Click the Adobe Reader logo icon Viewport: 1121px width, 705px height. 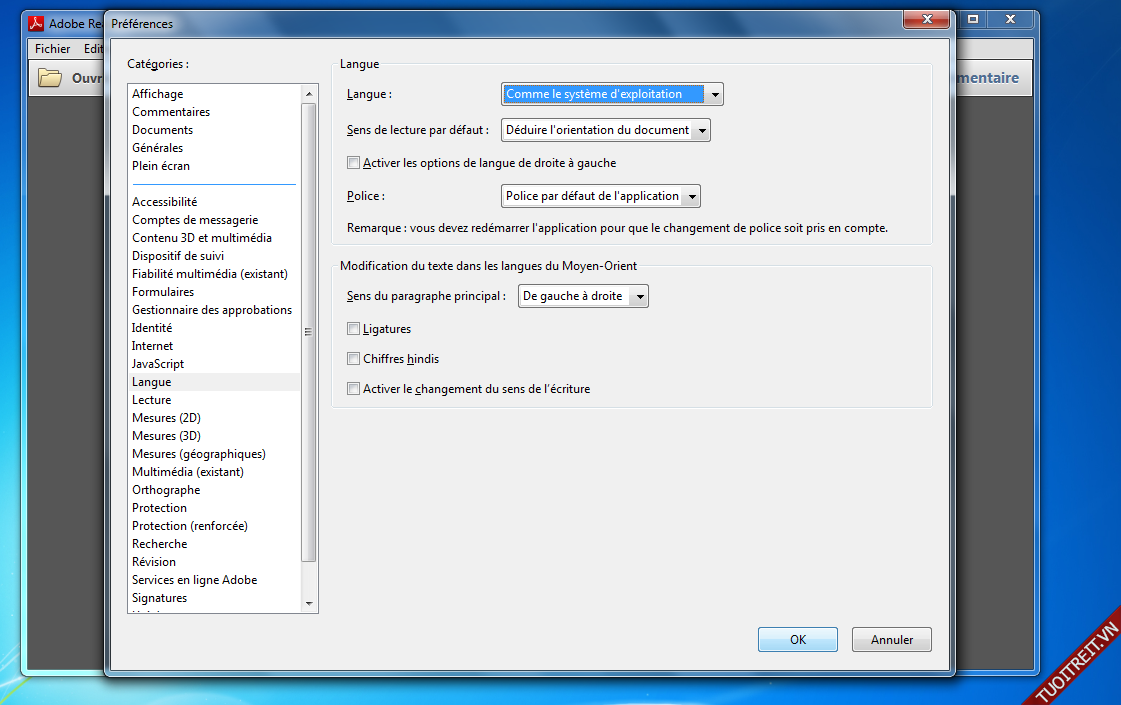point(37,23)
